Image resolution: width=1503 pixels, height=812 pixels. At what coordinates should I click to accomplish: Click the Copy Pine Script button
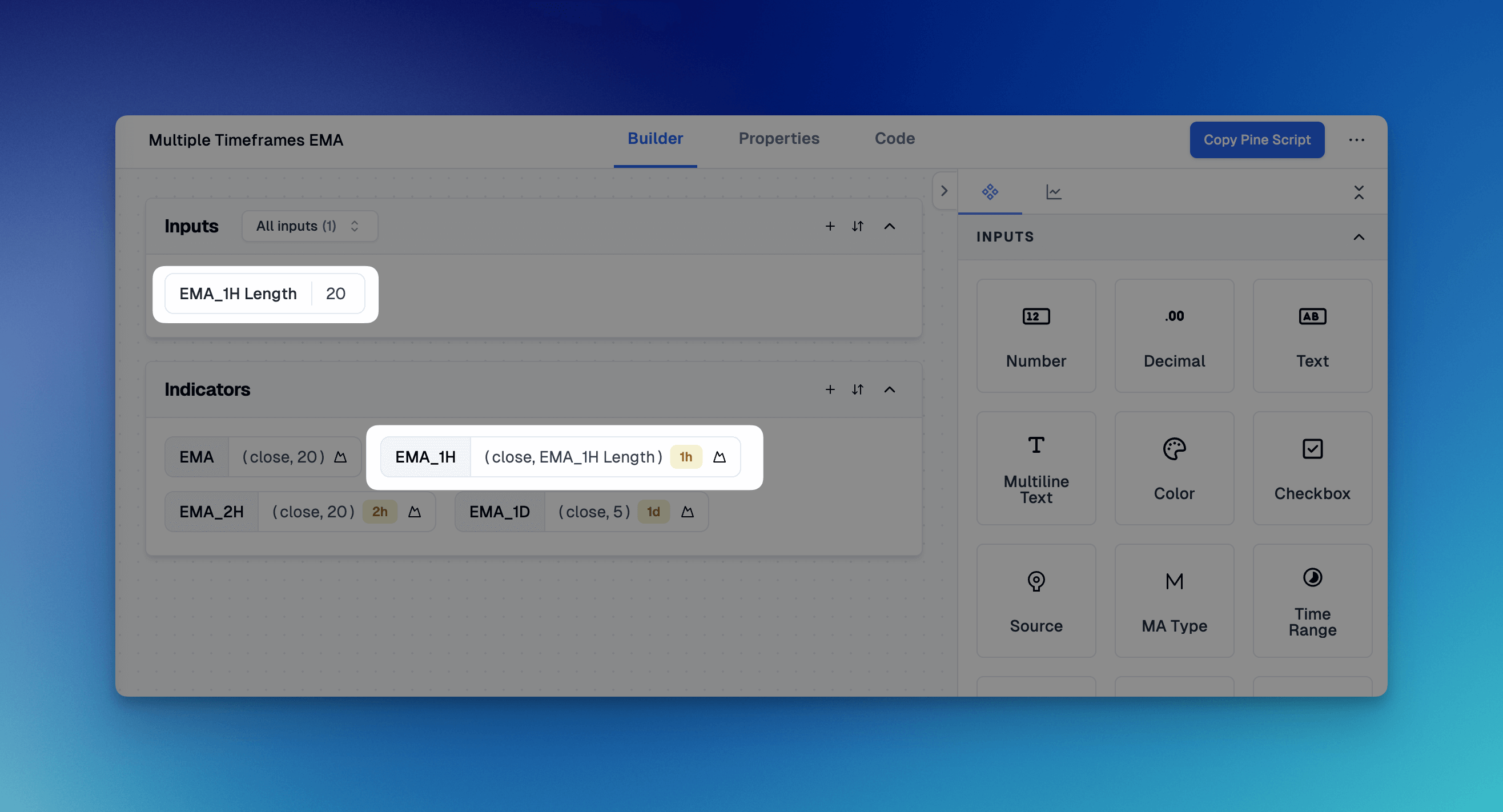[x=1257, y=139]
